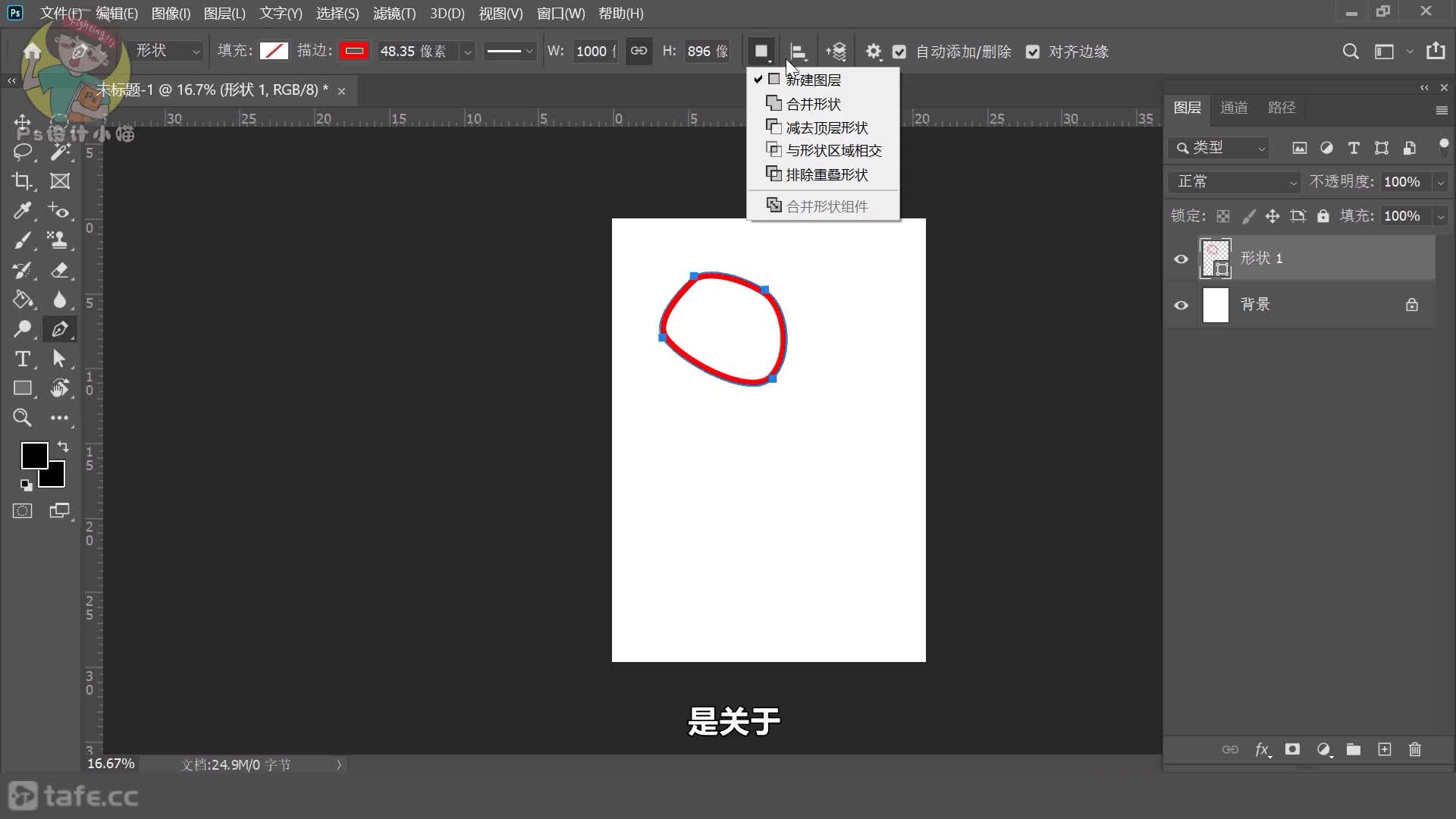Select the Lasso tool
Viewport: 1456px width, 819px height.
22,152
